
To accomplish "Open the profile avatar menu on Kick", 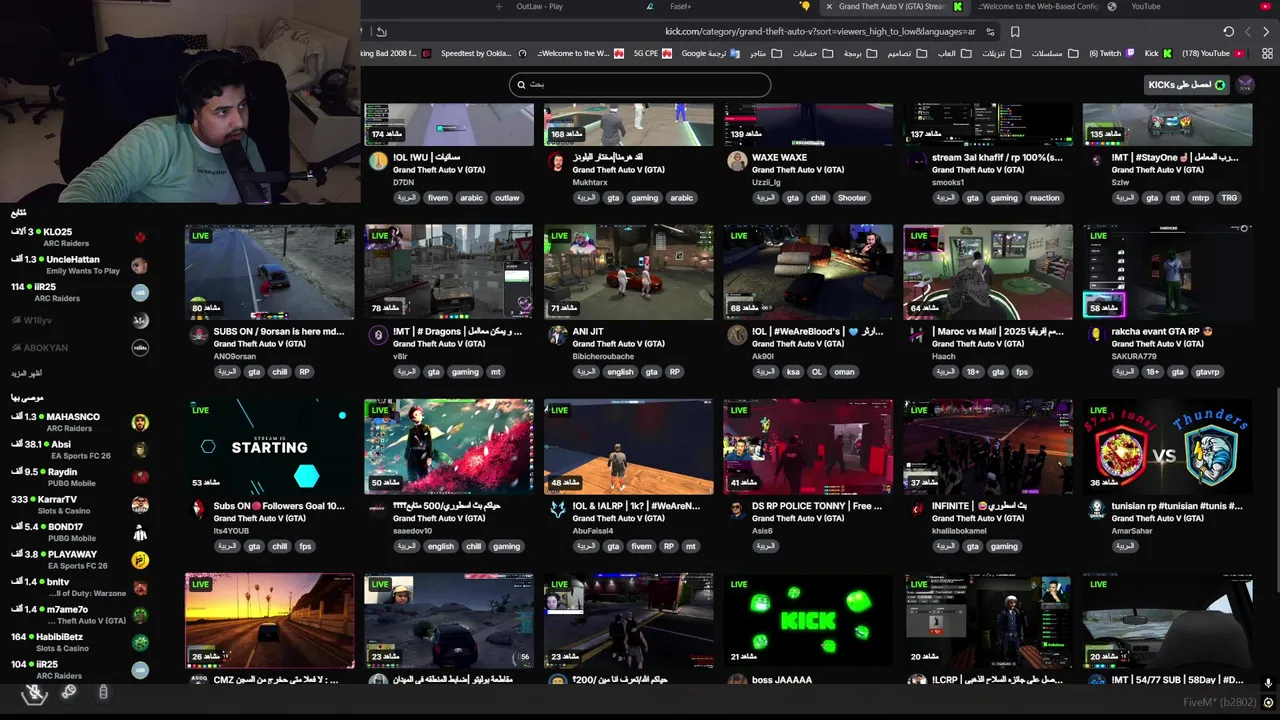I will pos(1245,85).
